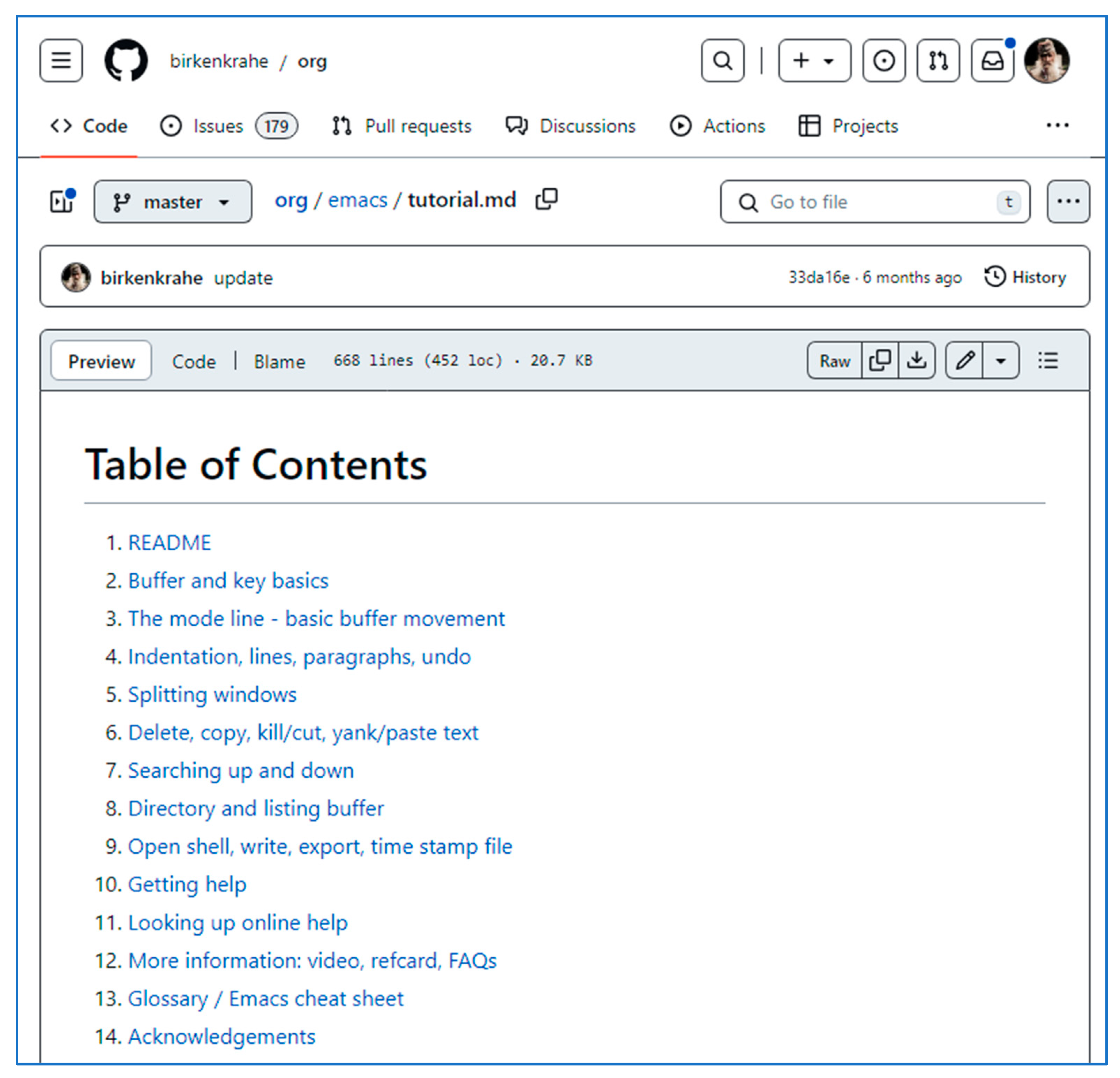
Task: Click the Go to file search field
Action: tap(874, 202)
